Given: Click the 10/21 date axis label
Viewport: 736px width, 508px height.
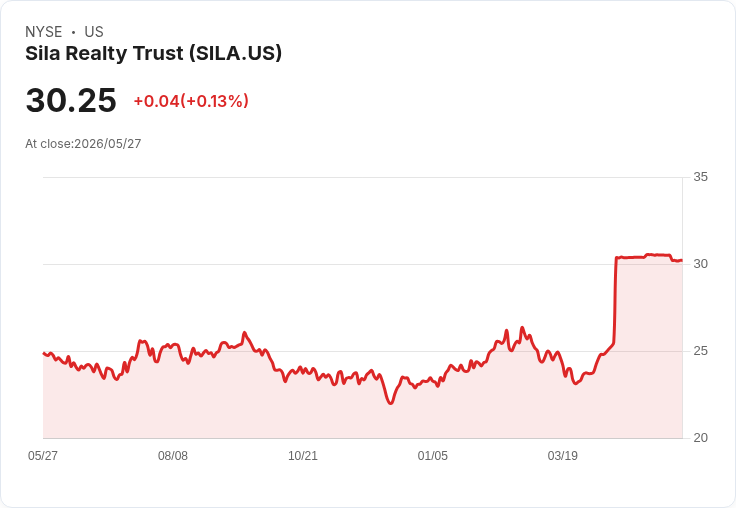Looking at the screenshot, I should (x=303, y=455).
